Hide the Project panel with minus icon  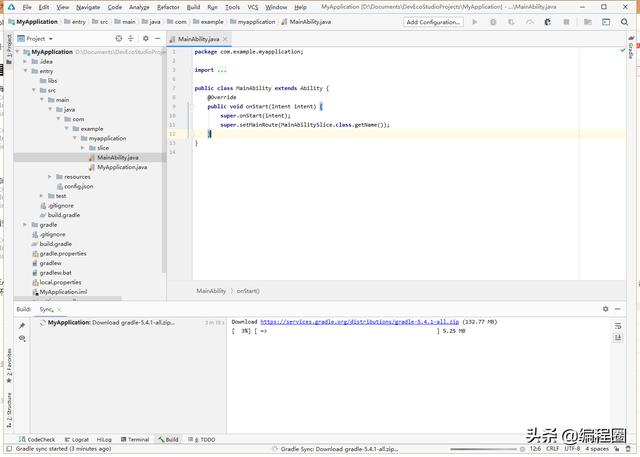[x=158, y=38]
